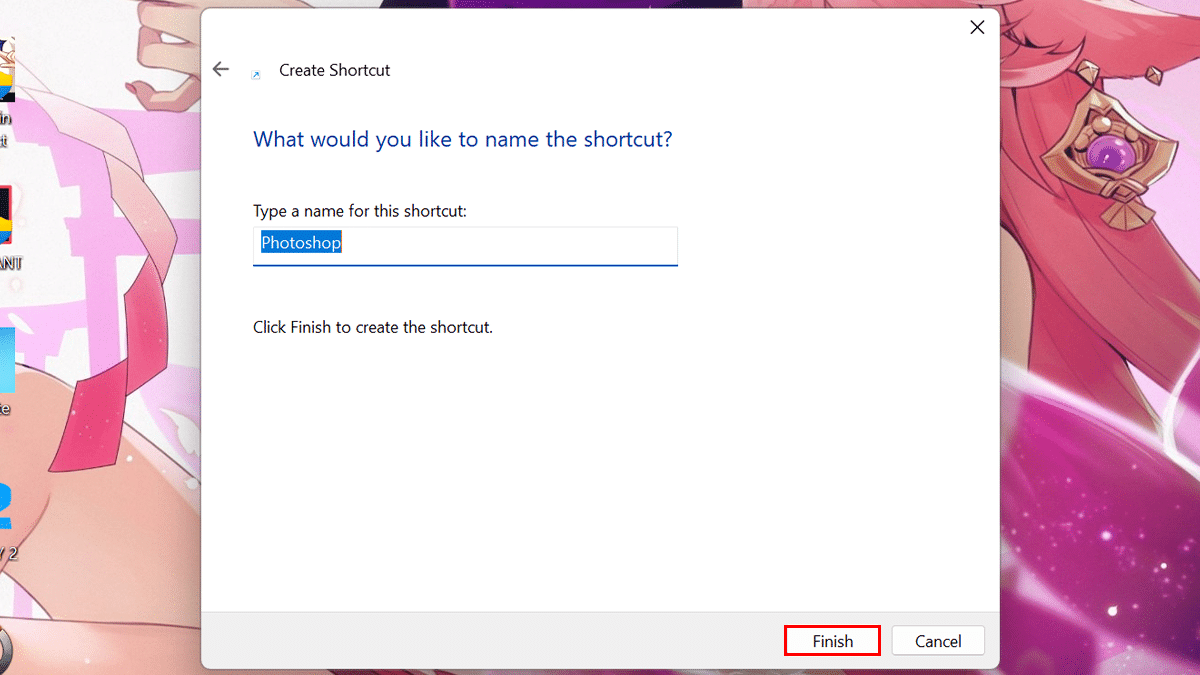Select the light blue desktop icon on left edge
The width and height of the screenshot is (1200, 675).
pos(7,360)
